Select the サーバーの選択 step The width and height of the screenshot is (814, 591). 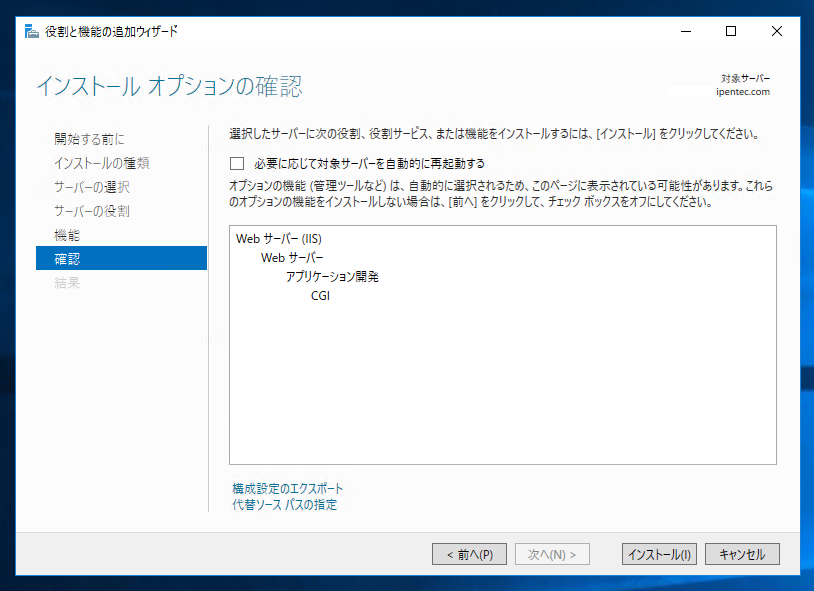(x=92, y=187)
